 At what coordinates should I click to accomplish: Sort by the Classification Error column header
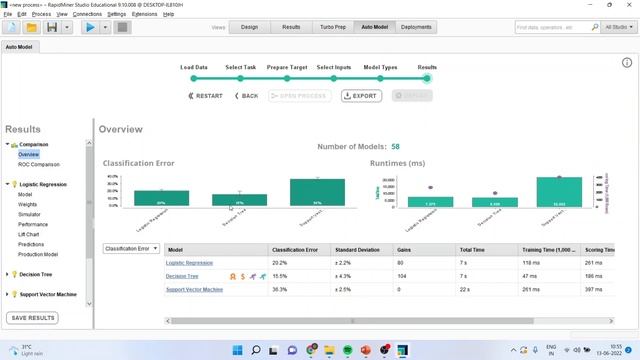click(299, 250)
